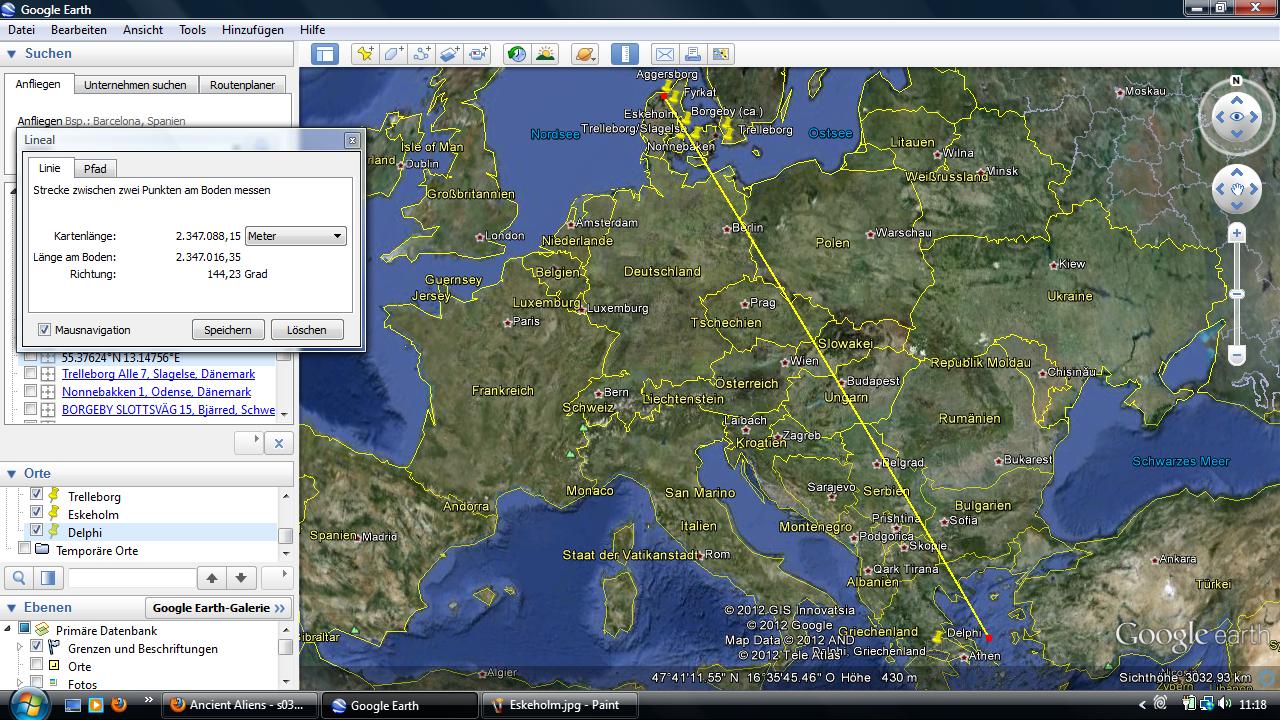Record a tour with camera icon
1280x720 pixels.
(478, 54)
